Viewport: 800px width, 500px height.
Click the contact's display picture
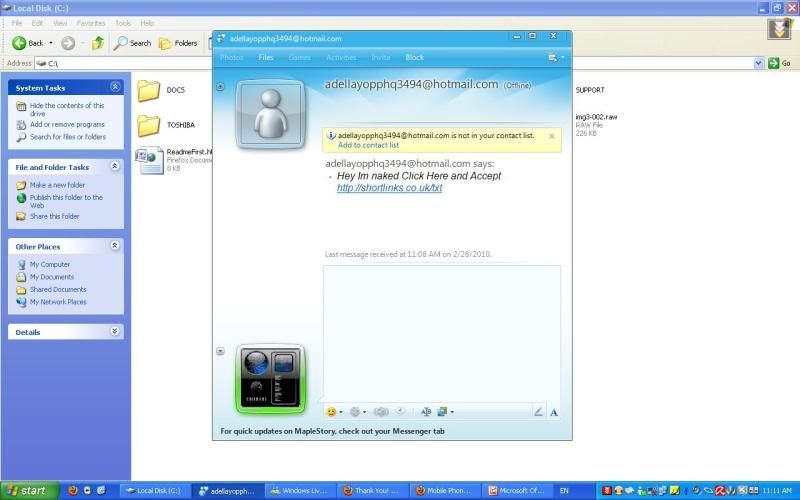(x=270, y=114)
